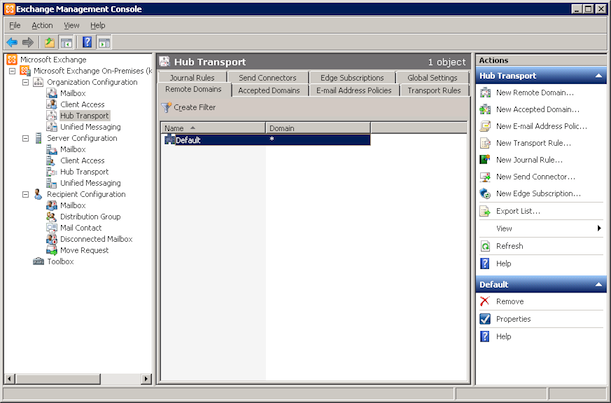Image resolution: width=611 pixels, height=403 pixels.
Task: Click Create Filter
Action: click(x=189, y=107)
